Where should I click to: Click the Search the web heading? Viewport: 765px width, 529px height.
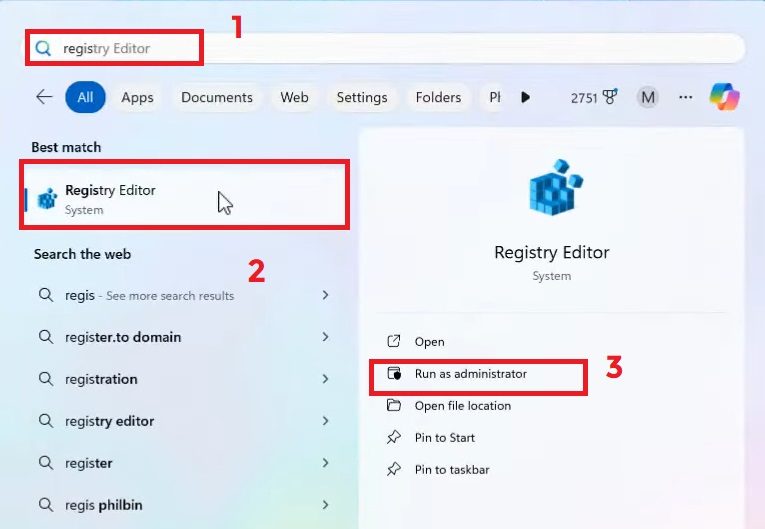point(82,254)
